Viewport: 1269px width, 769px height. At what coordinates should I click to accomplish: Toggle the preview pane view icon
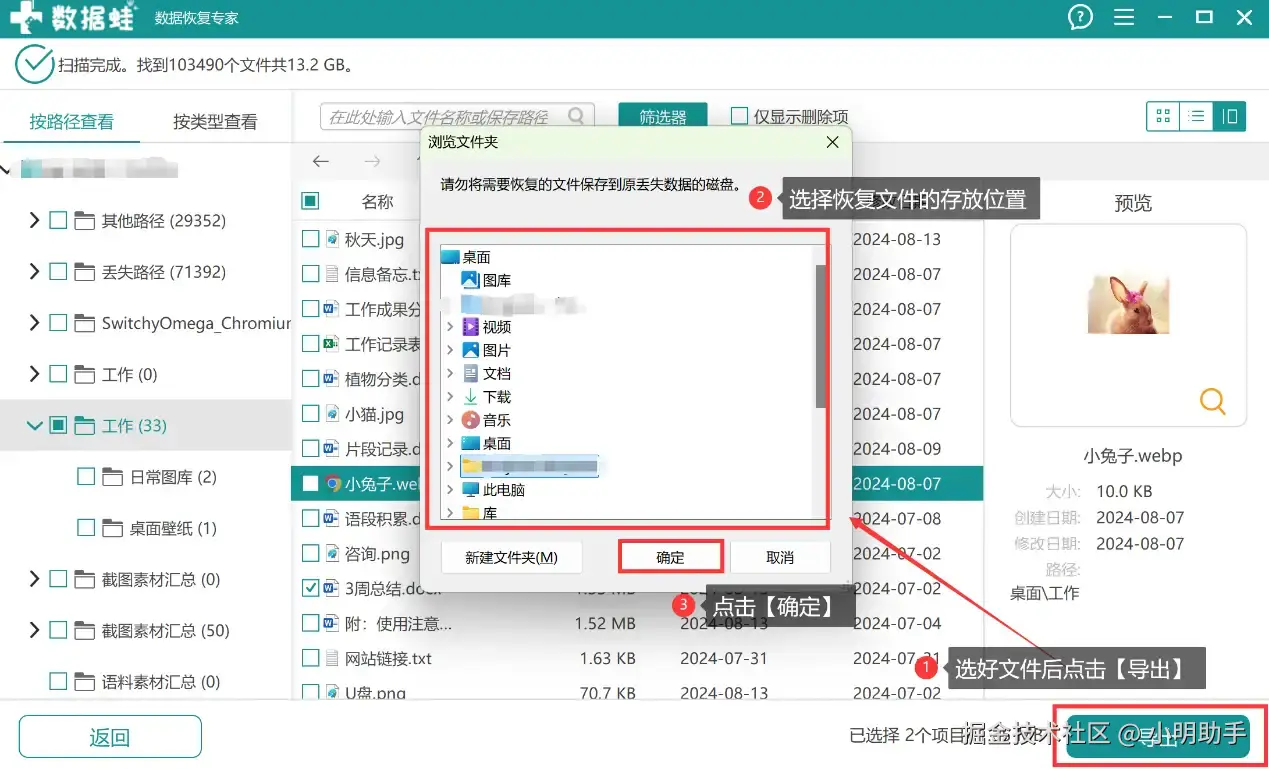1229,116
